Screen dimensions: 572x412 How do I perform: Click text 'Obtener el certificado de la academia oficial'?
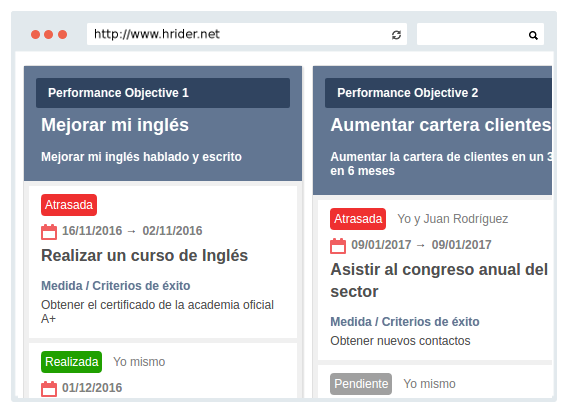click(x=157, y=305)
